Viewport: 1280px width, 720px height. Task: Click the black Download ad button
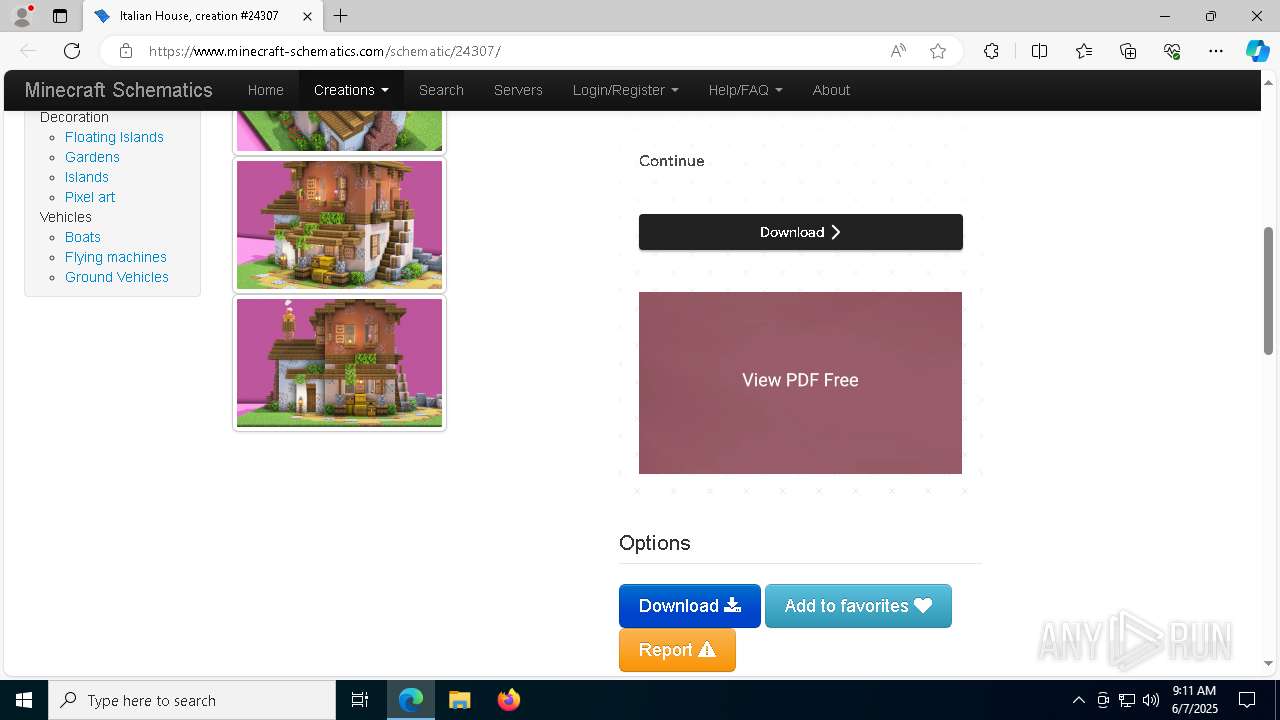coord(801,232)
